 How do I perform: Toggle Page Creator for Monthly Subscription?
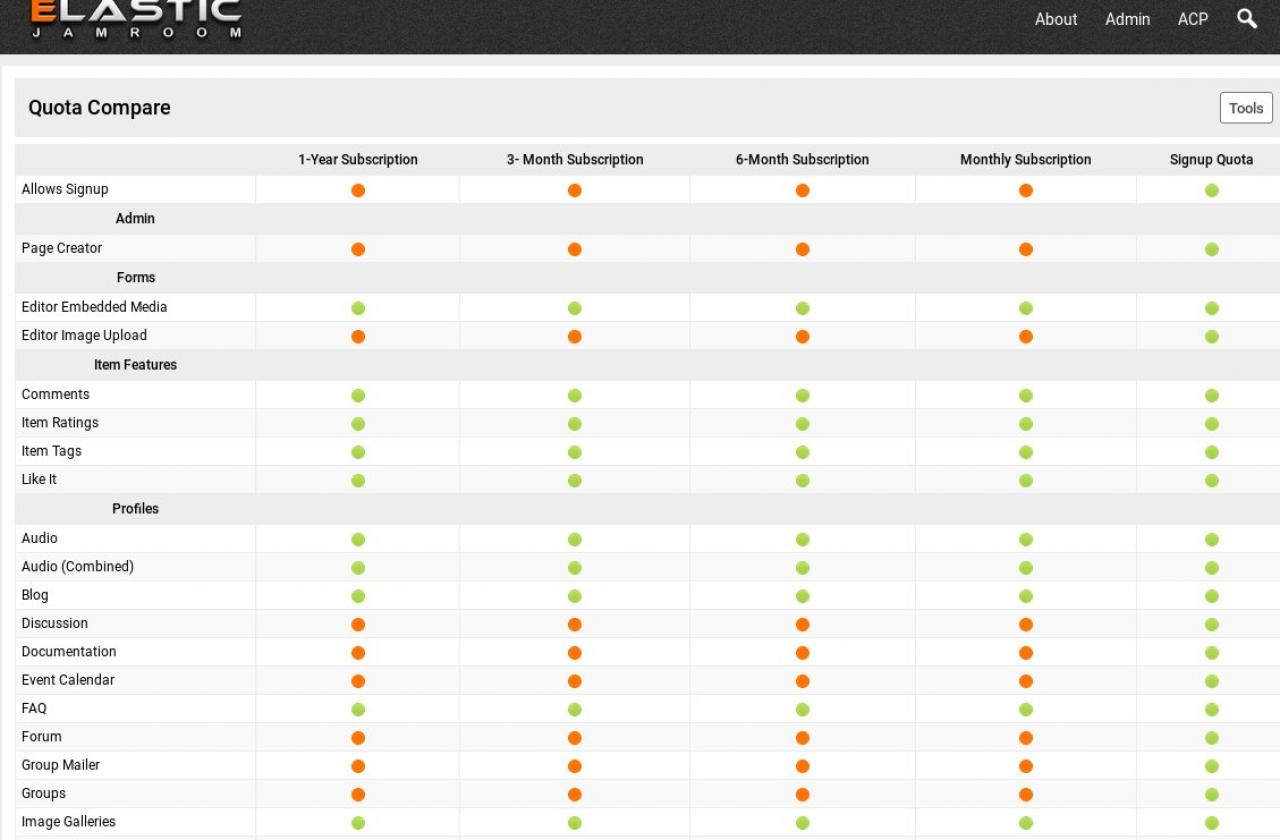click(1025, 249)
